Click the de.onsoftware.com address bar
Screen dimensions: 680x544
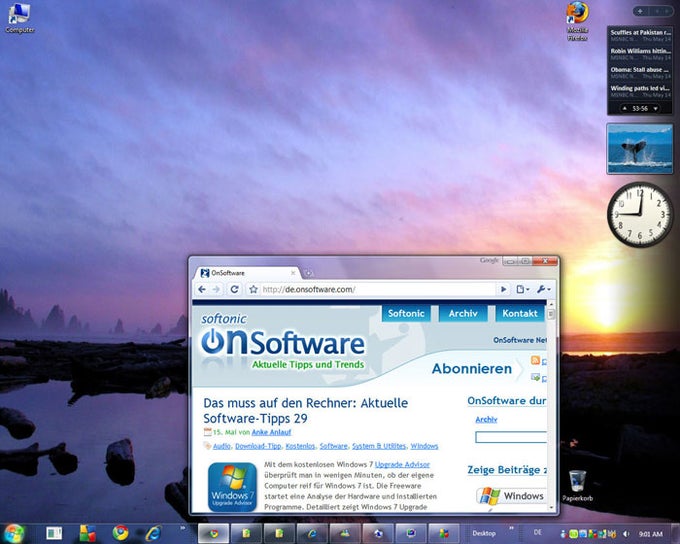(x=377, y=289)
